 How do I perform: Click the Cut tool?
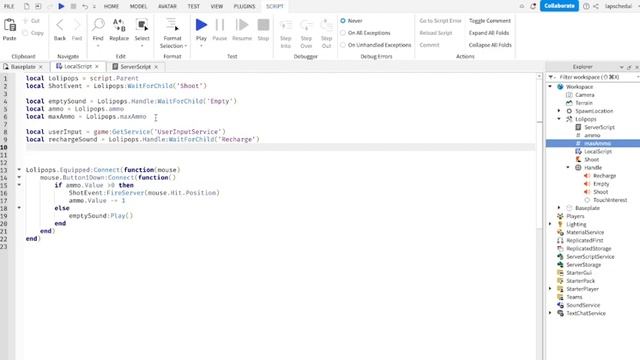32,21
